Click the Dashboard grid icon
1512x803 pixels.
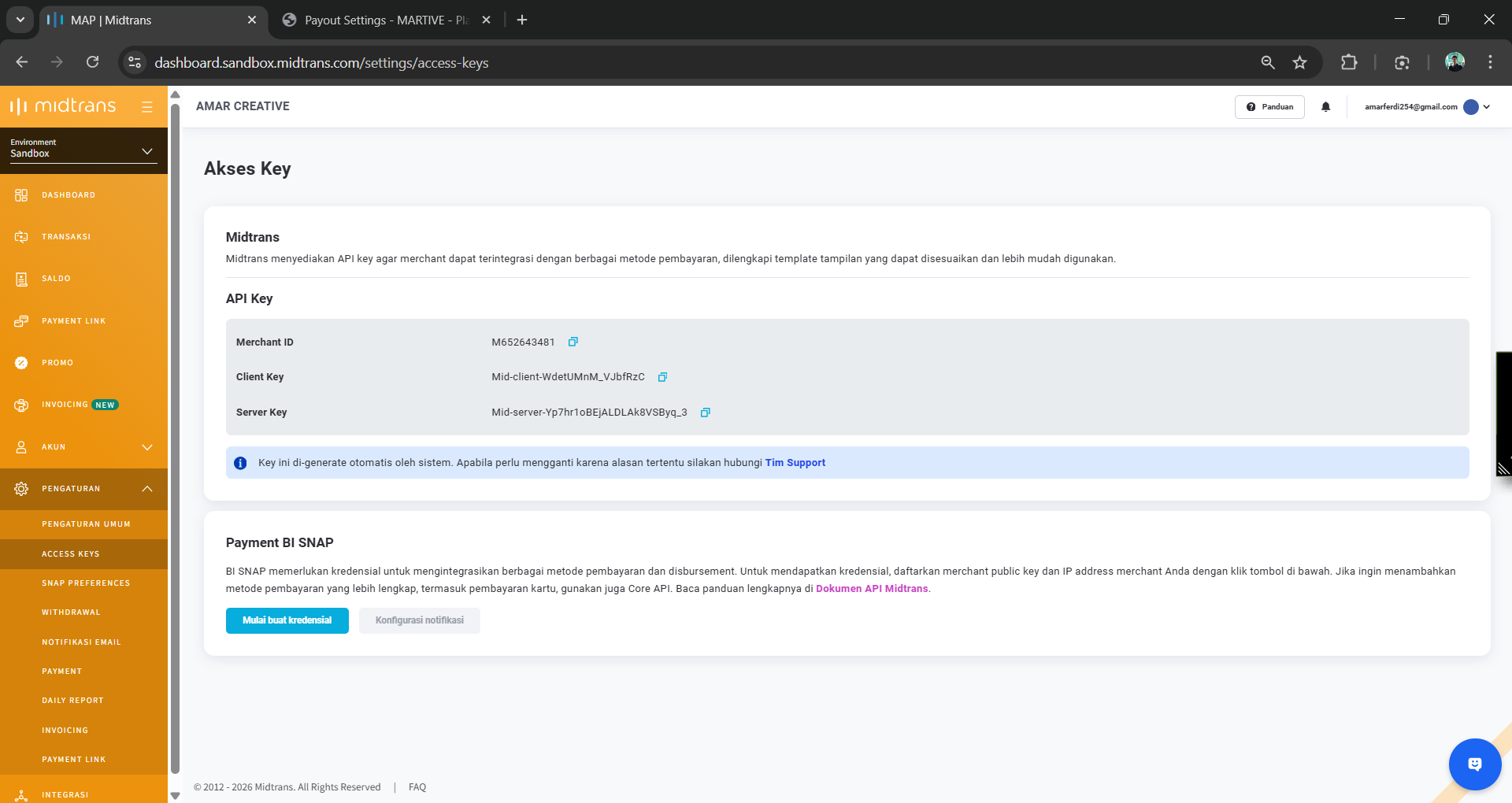(21, 195)
